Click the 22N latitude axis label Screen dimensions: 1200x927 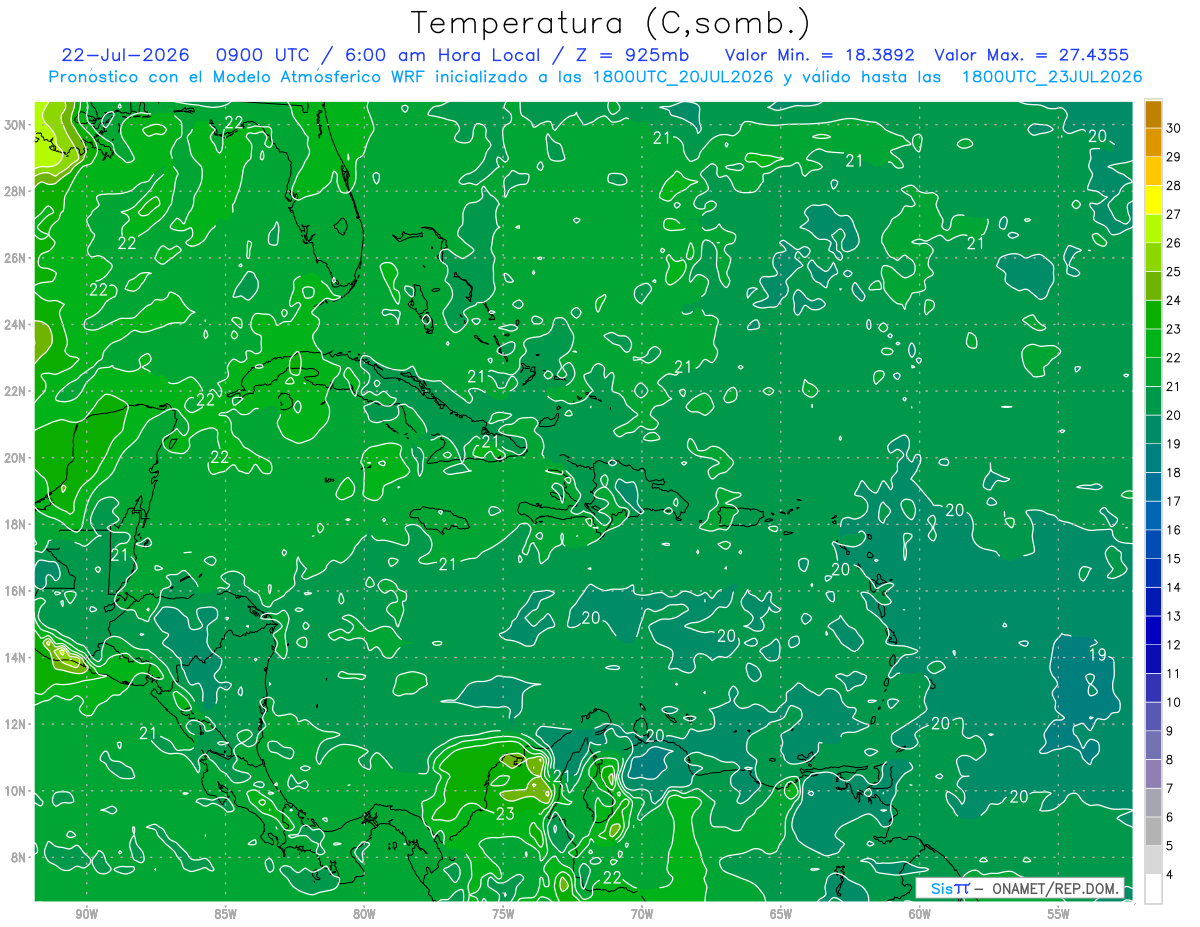[x=16, y=391]
